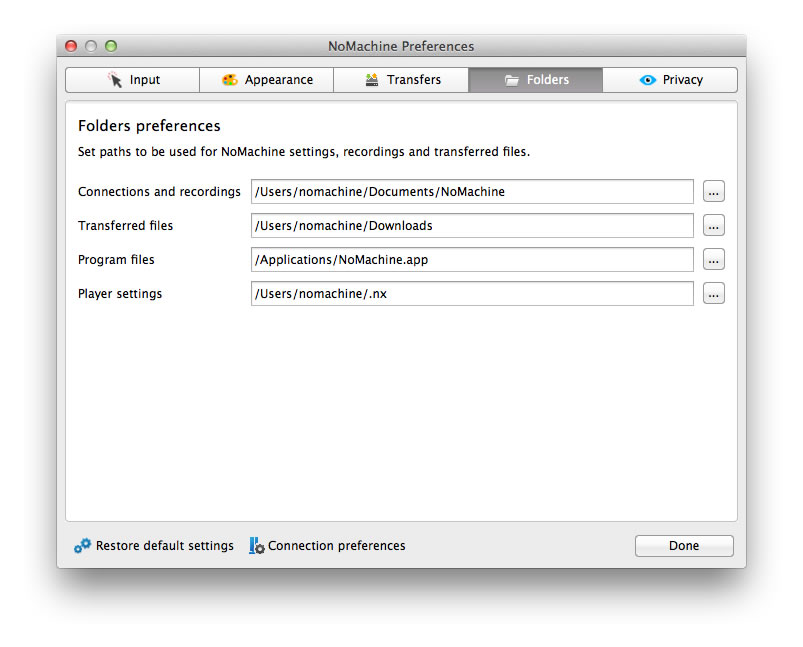Browse for Transferred files folder
Viewport: 803px width, 647px height.
point(714,225)
